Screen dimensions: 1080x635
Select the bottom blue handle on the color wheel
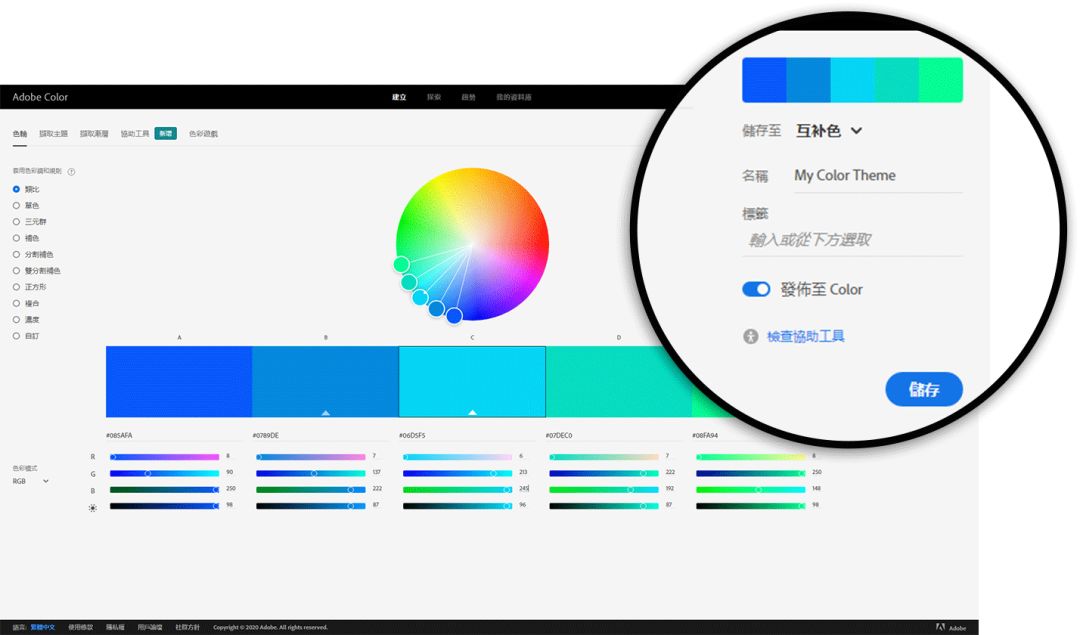coord(454,316)
